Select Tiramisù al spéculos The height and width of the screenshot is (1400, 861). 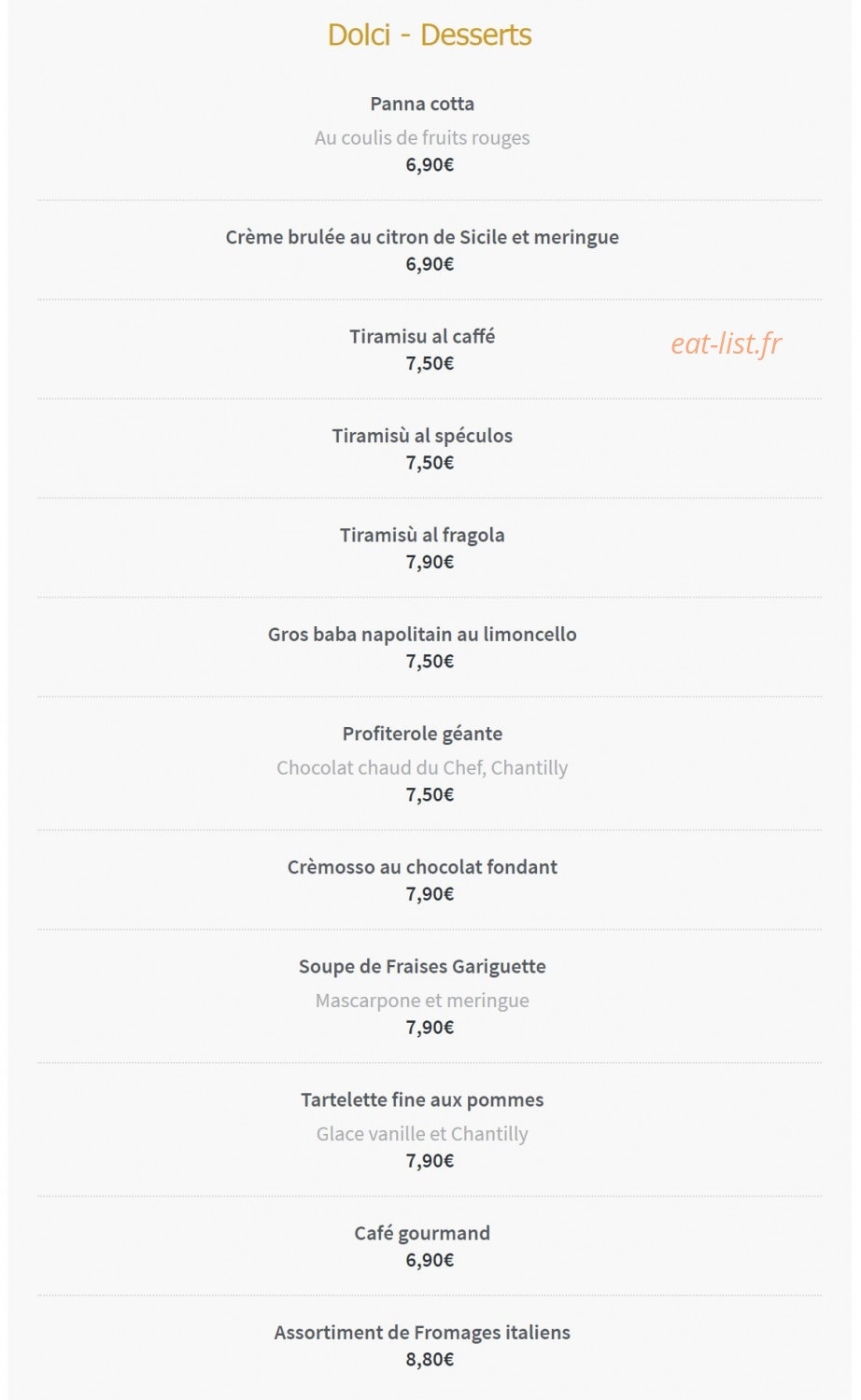click(x=422, y=436)
